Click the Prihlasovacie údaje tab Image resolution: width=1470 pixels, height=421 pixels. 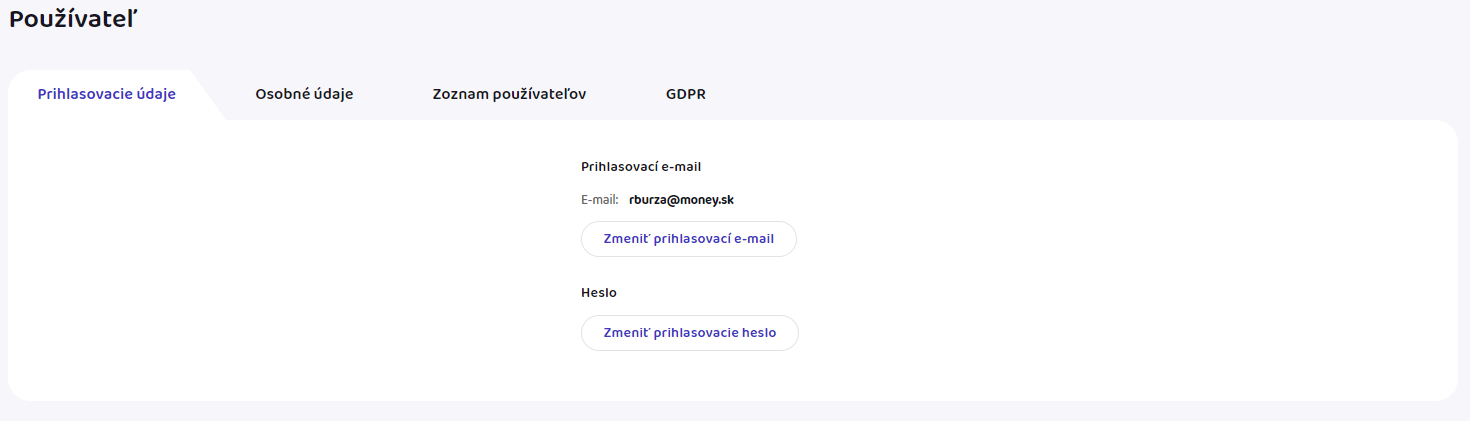pyautogui.click(x=107, y=94)
